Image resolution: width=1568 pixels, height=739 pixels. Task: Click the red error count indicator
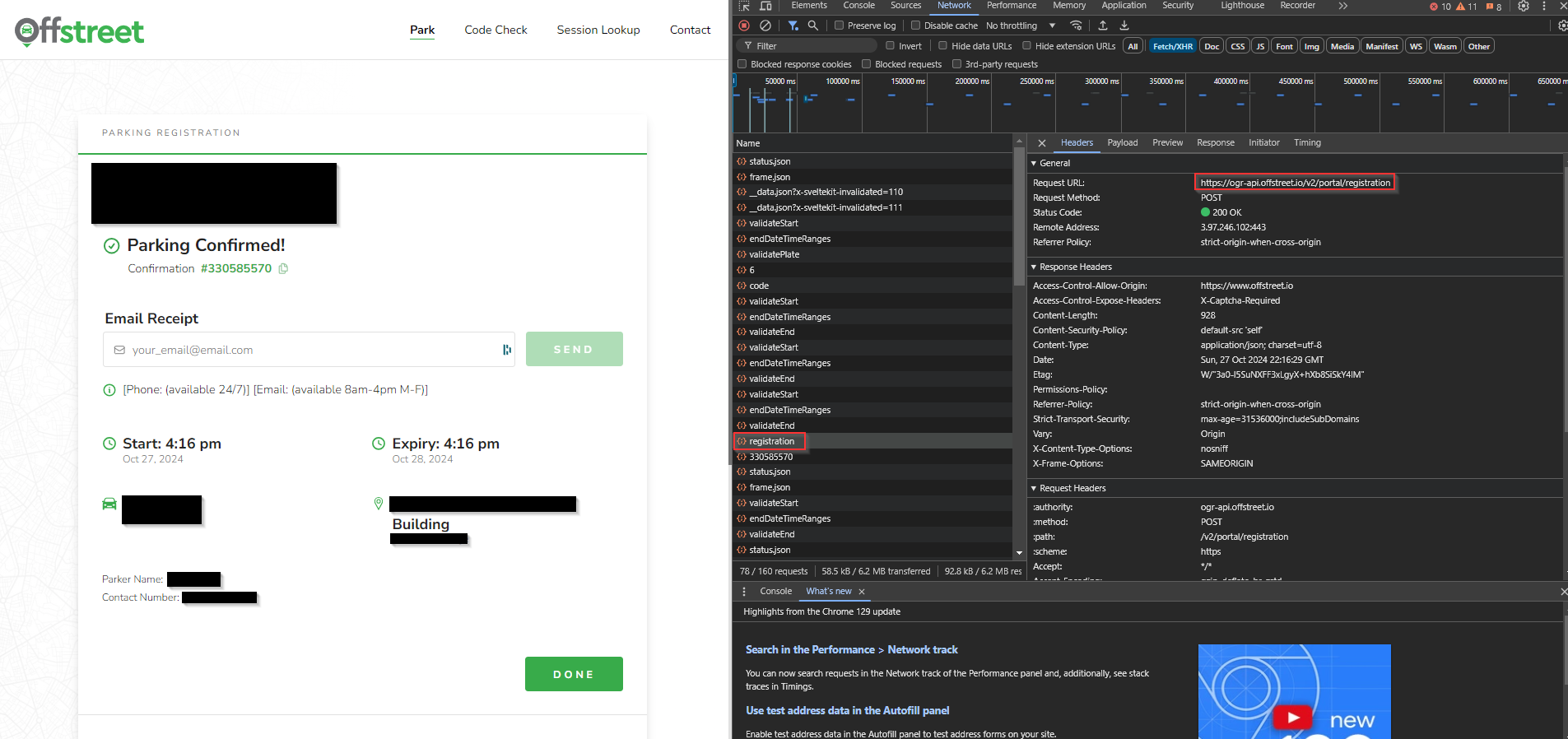pyautogui.click(x=1440, y=7)
